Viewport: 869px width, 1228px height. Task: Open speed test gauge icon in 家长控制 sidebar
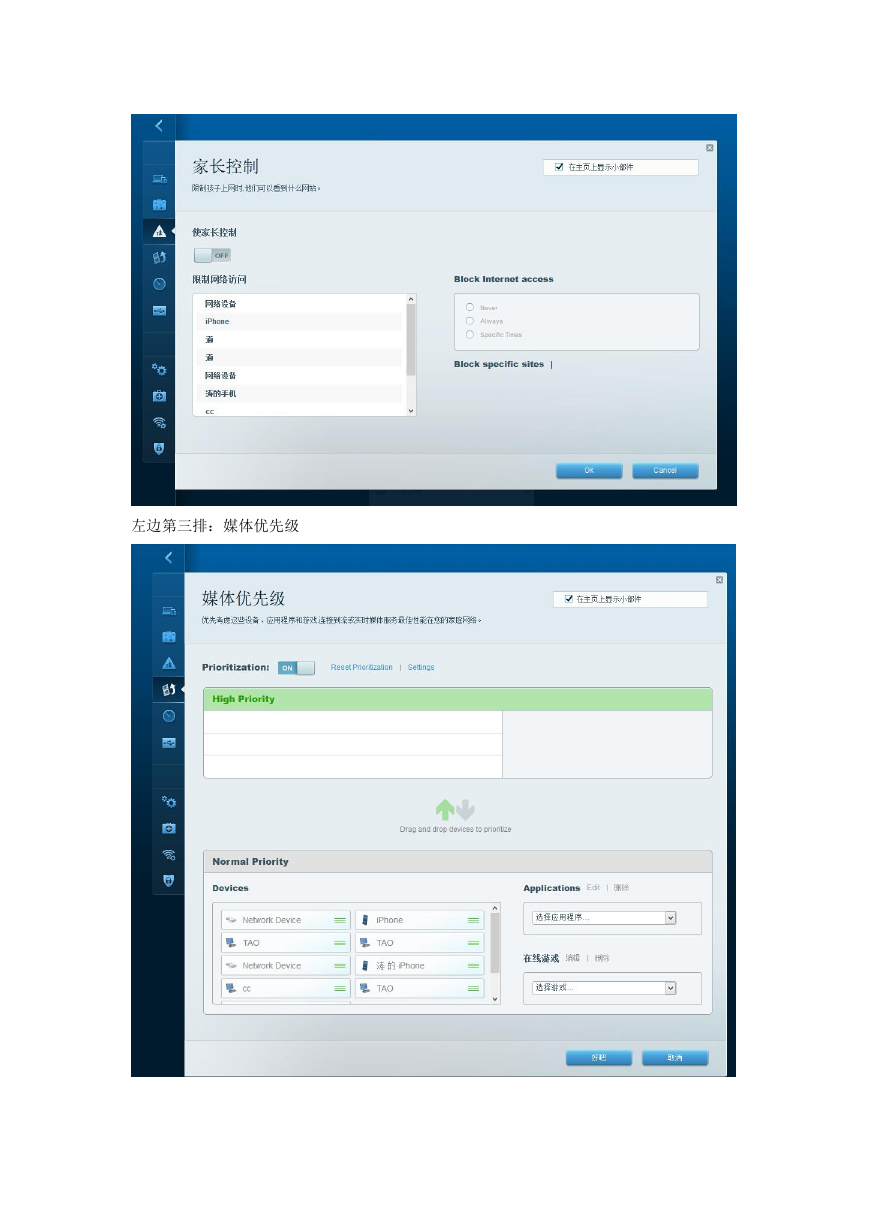(159, 283)
